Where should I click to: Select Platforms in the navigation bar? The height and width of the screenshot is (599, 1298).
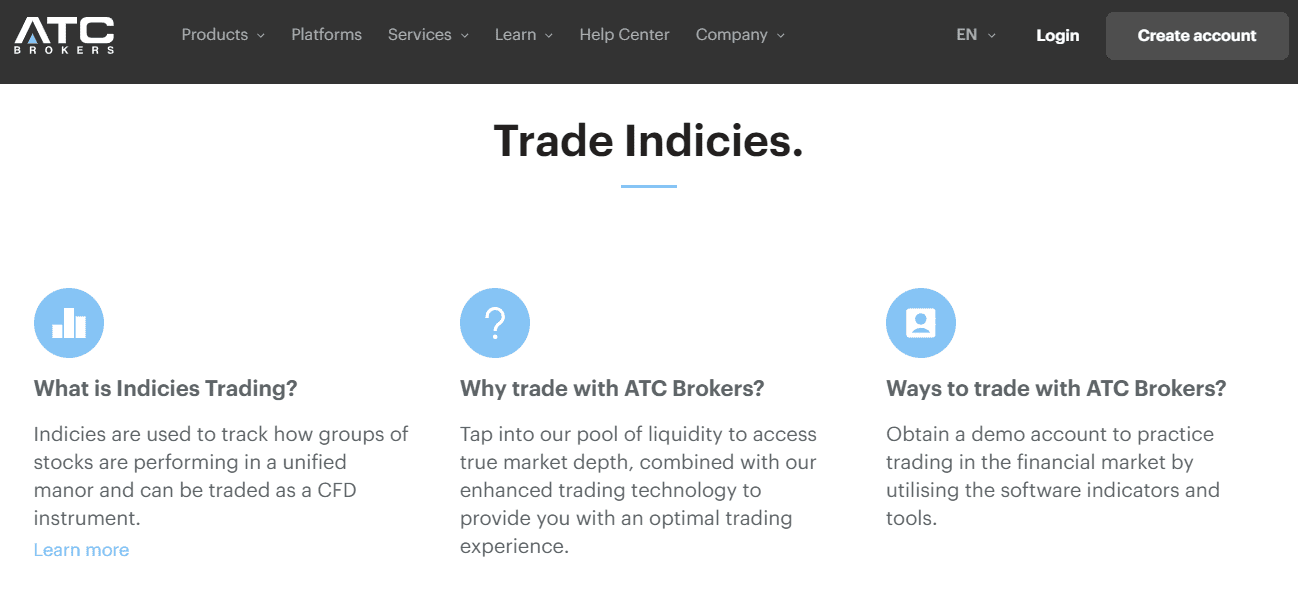(x=326, y=34)
